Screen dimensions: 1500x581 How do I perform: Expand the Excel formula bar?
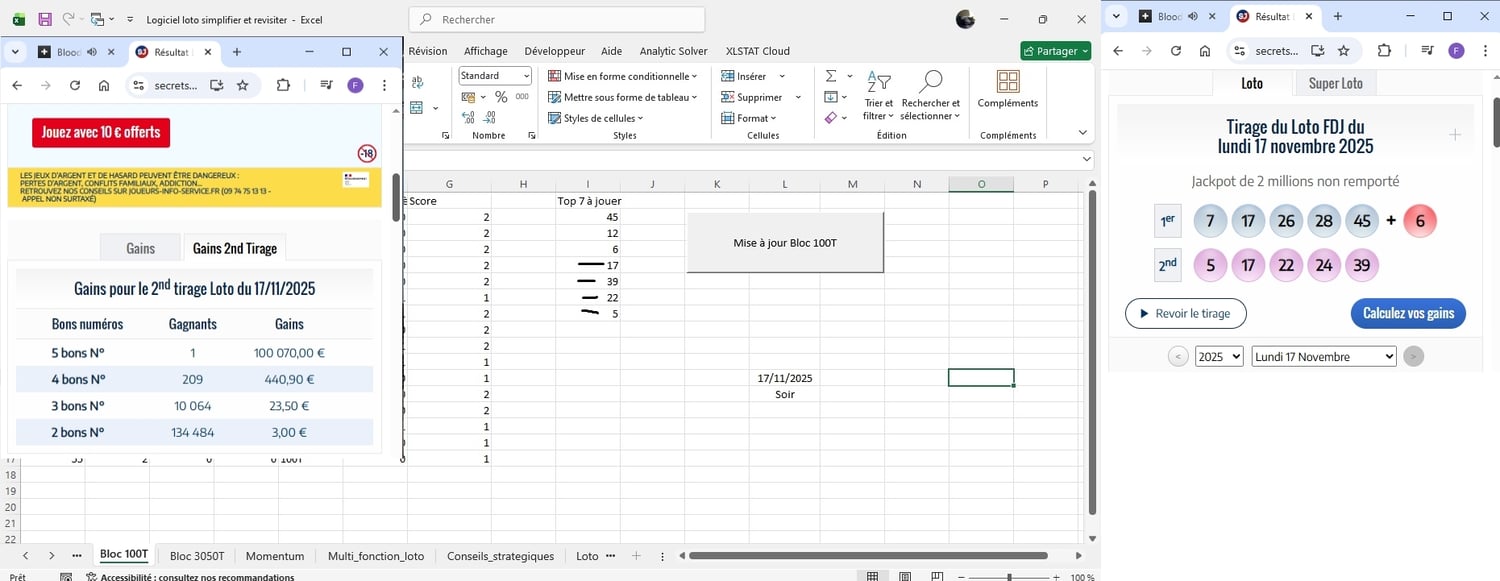[x=1087, y=159]
